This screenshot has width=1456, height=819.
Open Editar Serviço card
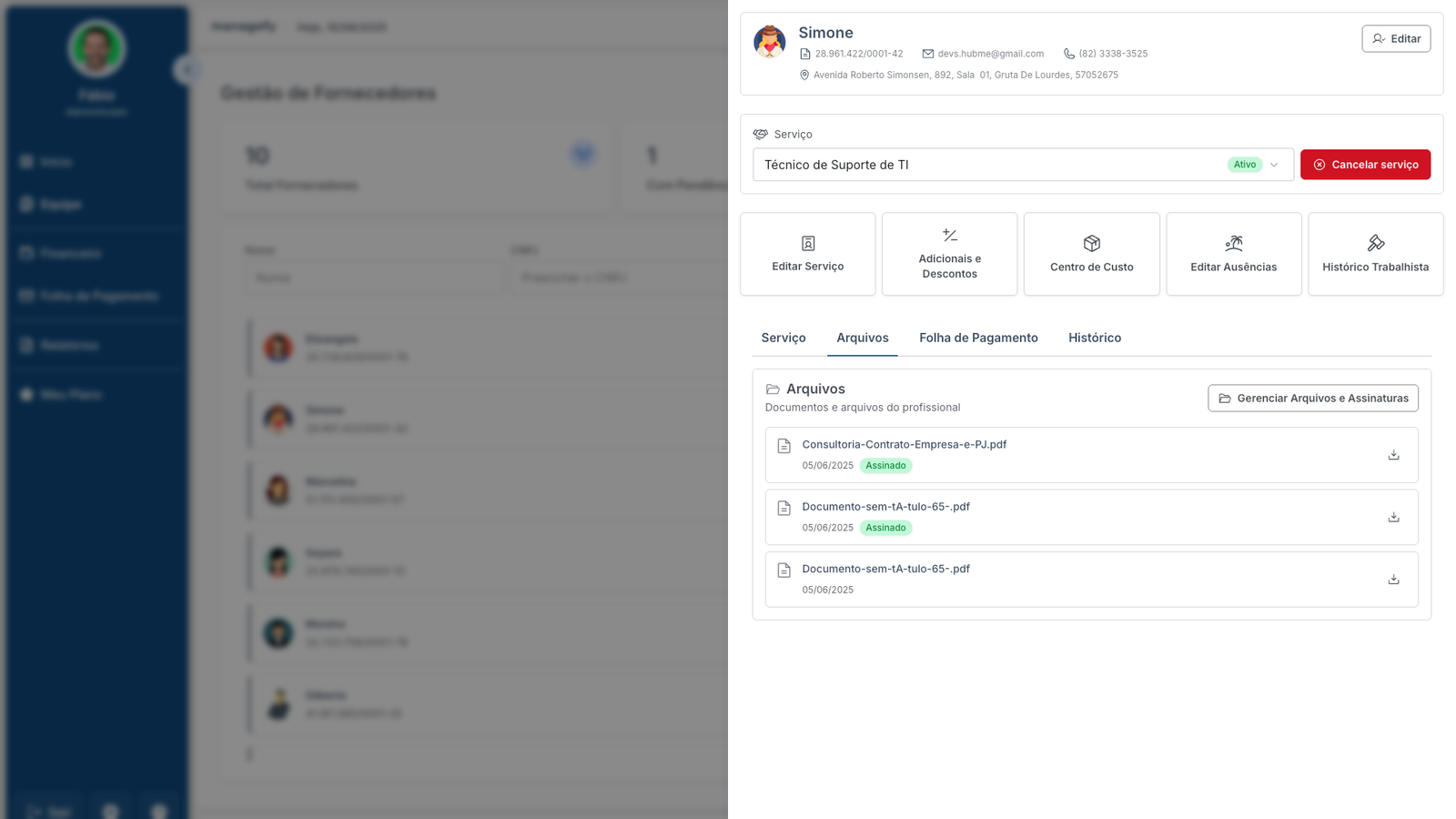[808, 254]
